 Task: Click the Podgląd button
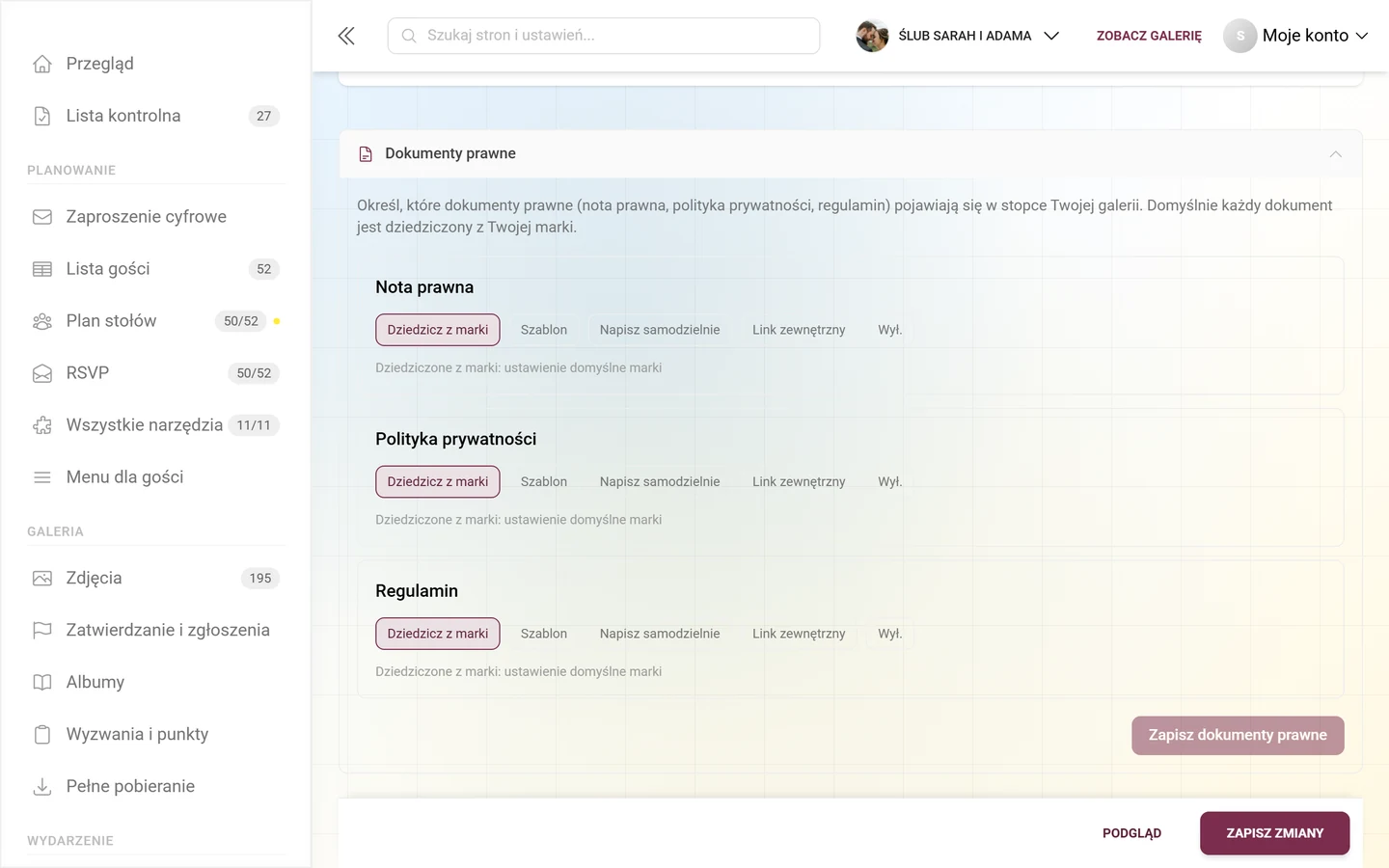1131,833
